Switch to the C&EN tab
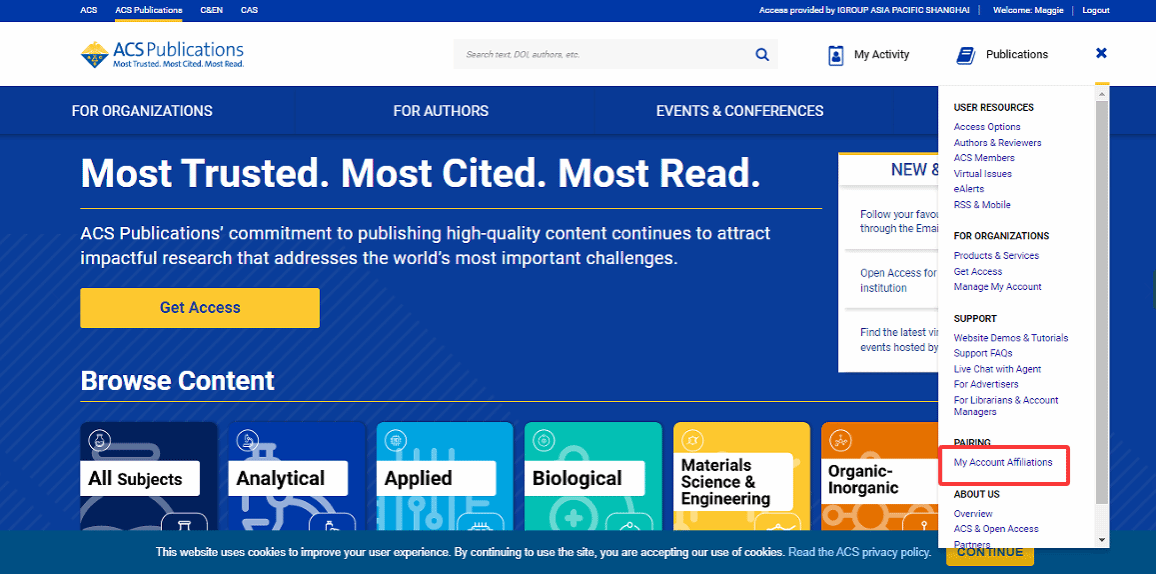Screen dimensions: 1156x574 click(212, 10)
